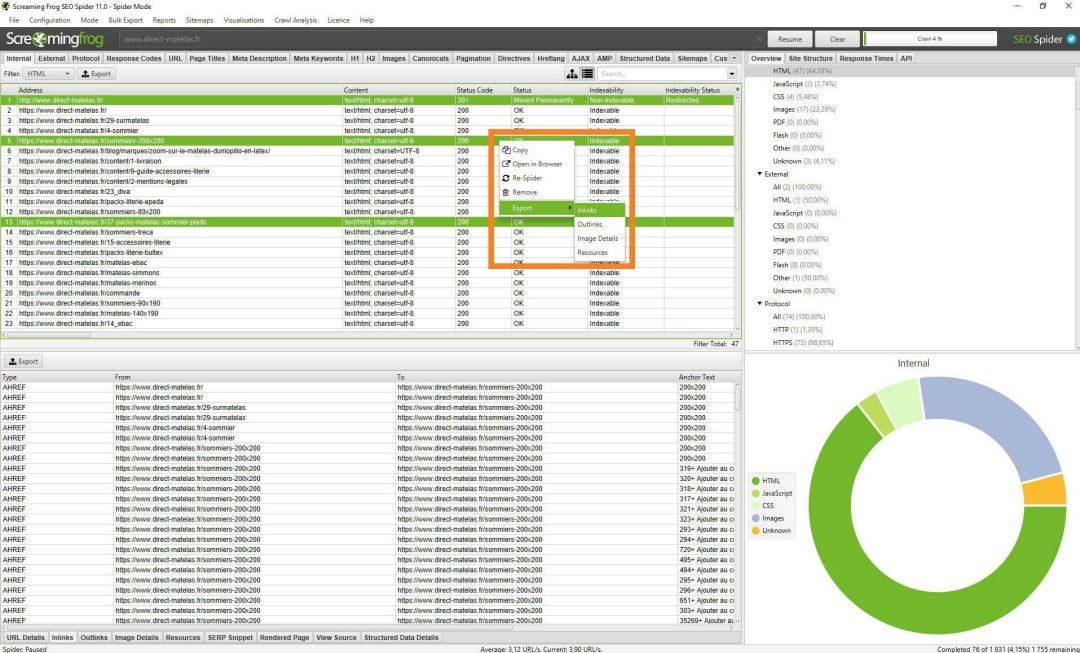
Task: Open the more-tabs overflow arrow after Cus
Action: pyautogui.click(x=735, y=58)
